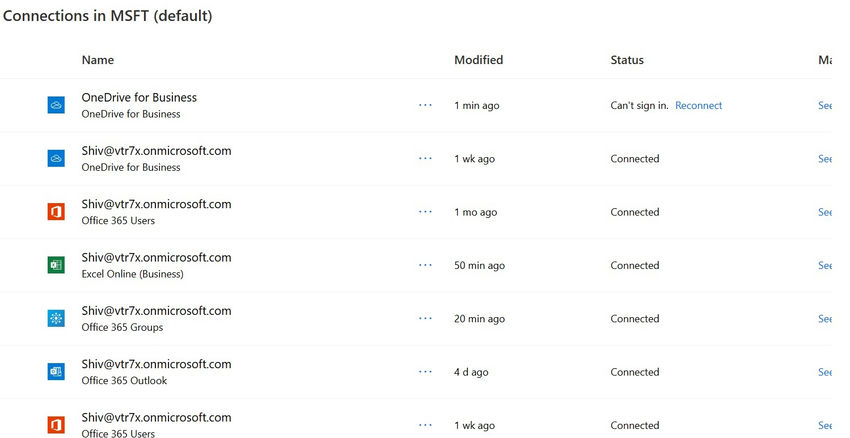Open more options for the bottom Office 365 Users connection

426,425
